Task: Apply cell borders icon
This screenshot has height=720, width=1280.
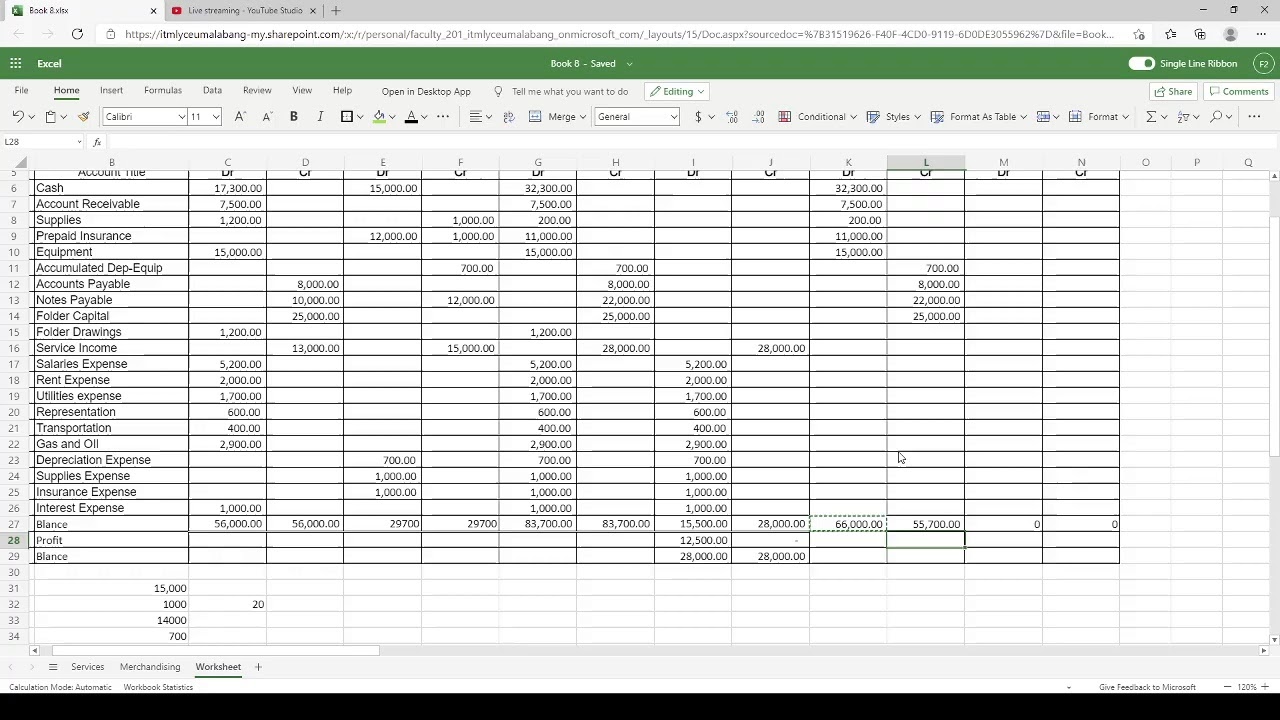Action: click(x=347, y=117)
